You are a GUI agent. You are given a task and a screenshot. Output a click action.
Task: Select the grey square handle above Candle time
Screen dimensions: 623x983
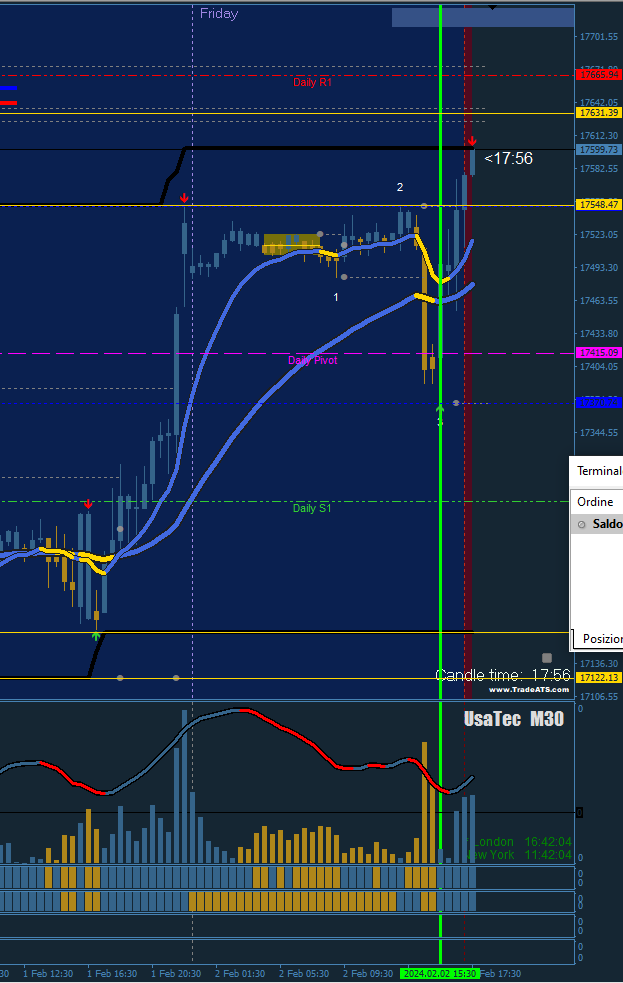[x=547, y=658]
